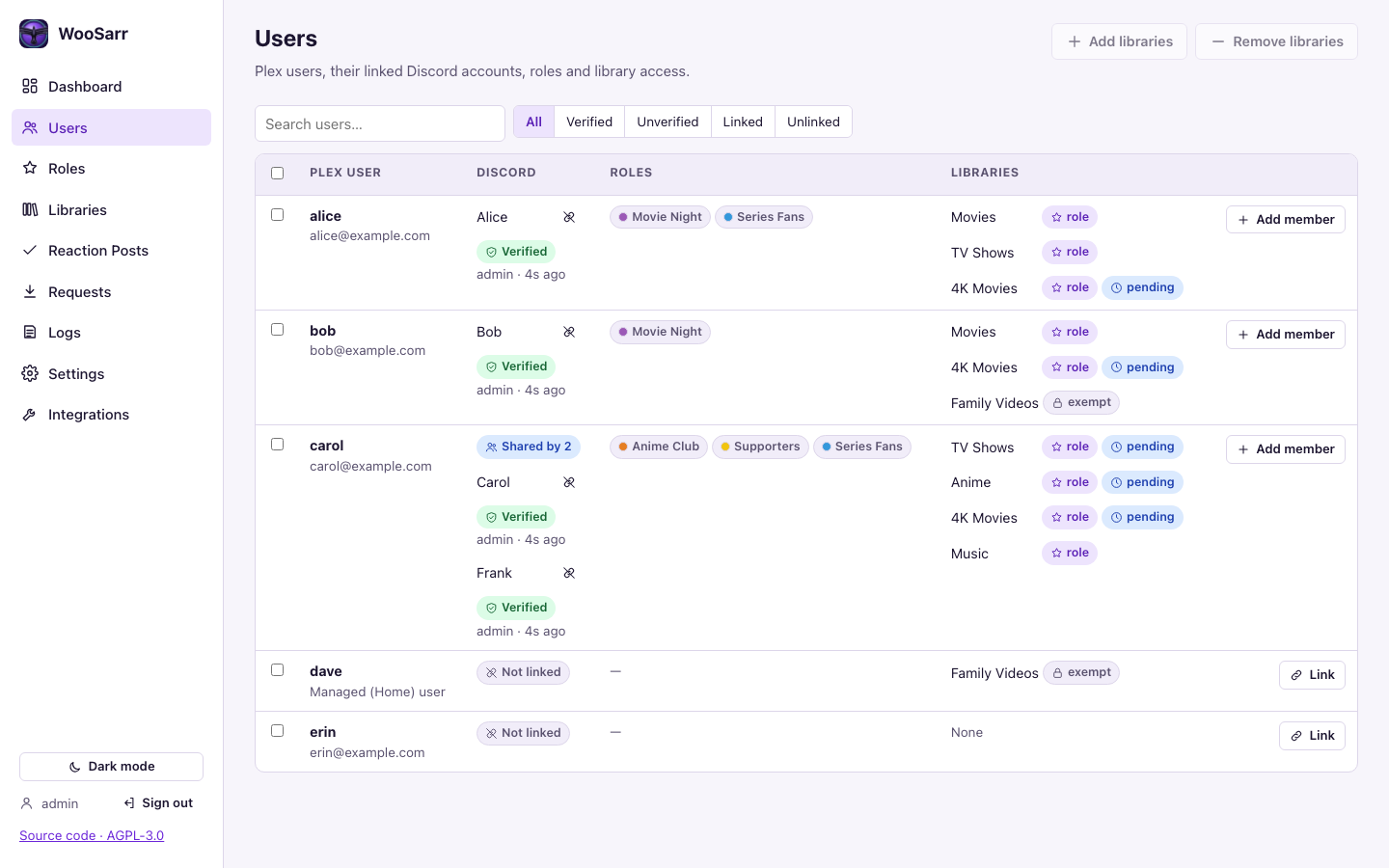Add a member to alice
Viewport: 1389px width, 868px height.
(x=1286, y=220)
